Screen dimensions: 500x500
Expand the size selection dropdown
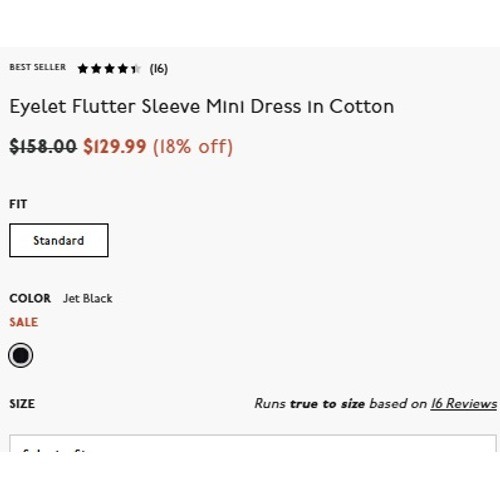pos(253,443)
